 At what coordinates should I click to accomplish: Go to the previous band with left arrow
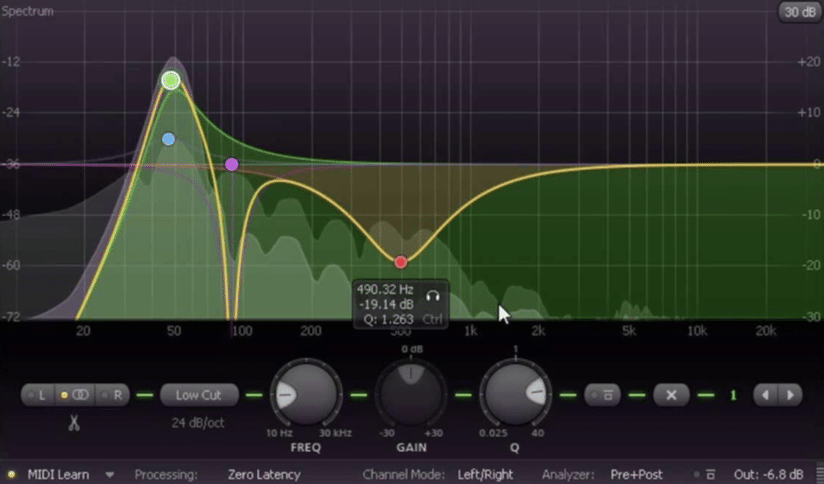(x=765, y=395)
